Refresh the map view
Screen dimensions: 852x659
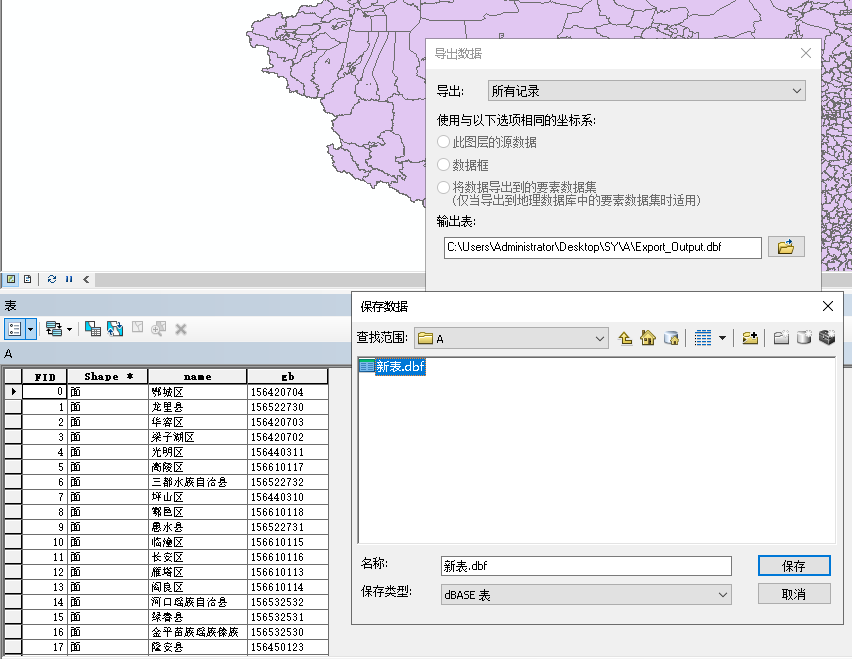[x=52, y=279]
